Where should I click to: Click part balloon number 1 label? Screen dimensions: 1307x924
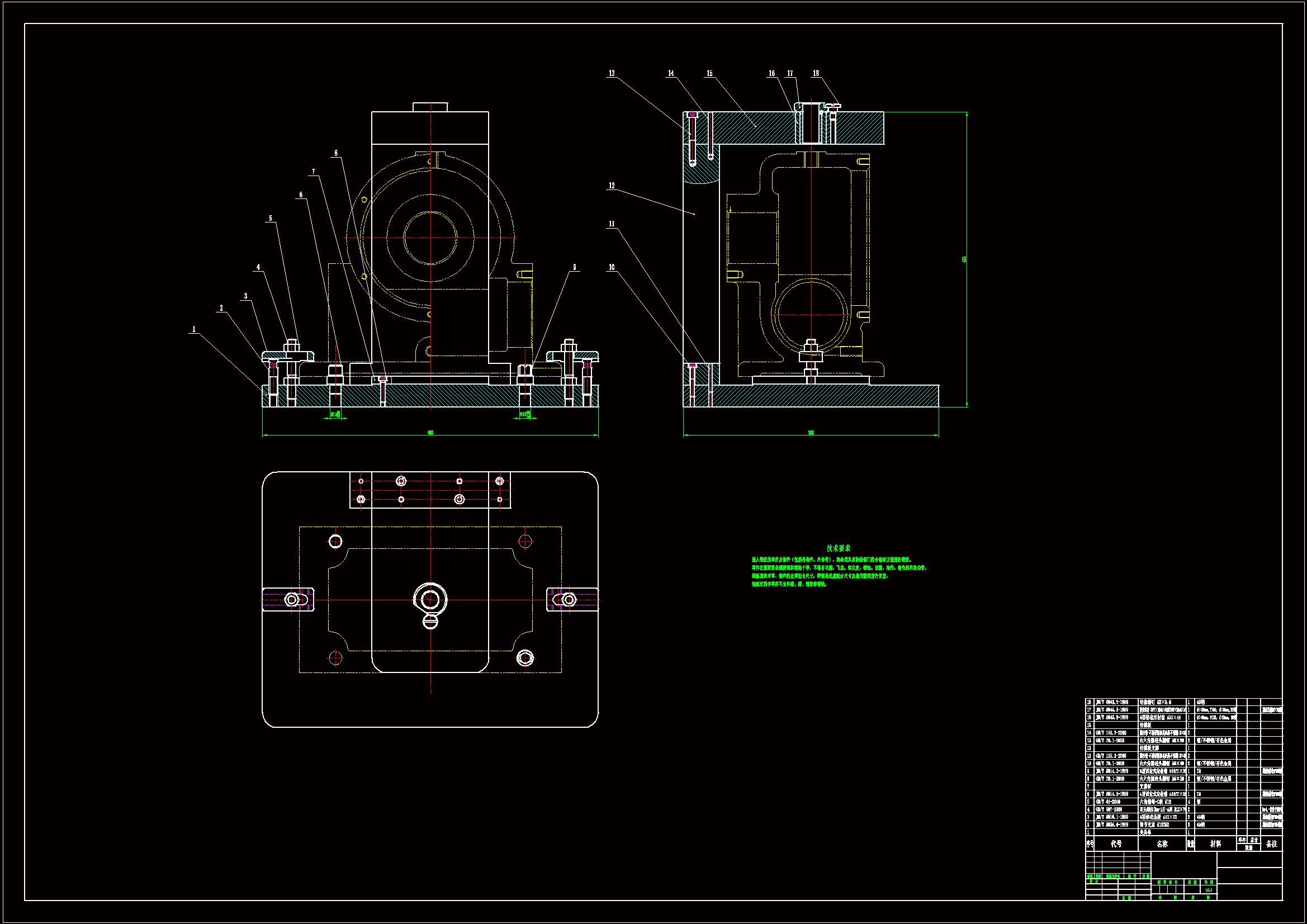click(193, 329)
